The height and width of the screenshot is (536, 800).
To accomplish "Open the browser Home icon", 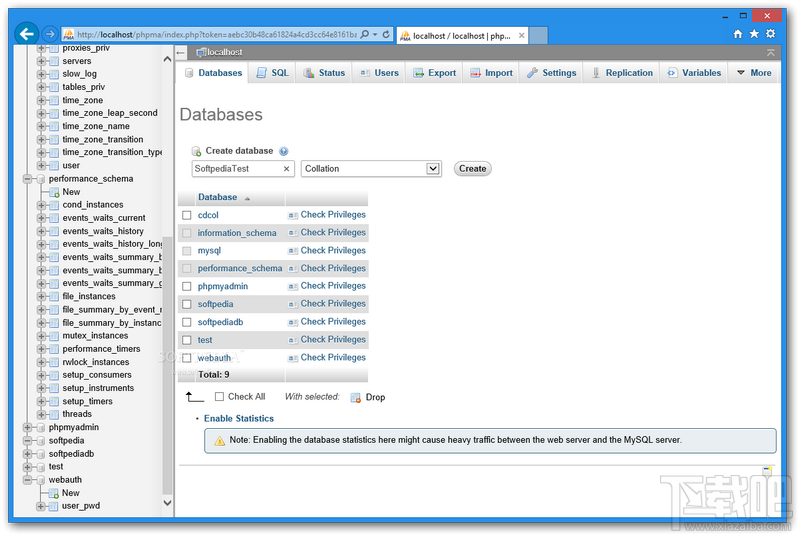I will point(738,34).
